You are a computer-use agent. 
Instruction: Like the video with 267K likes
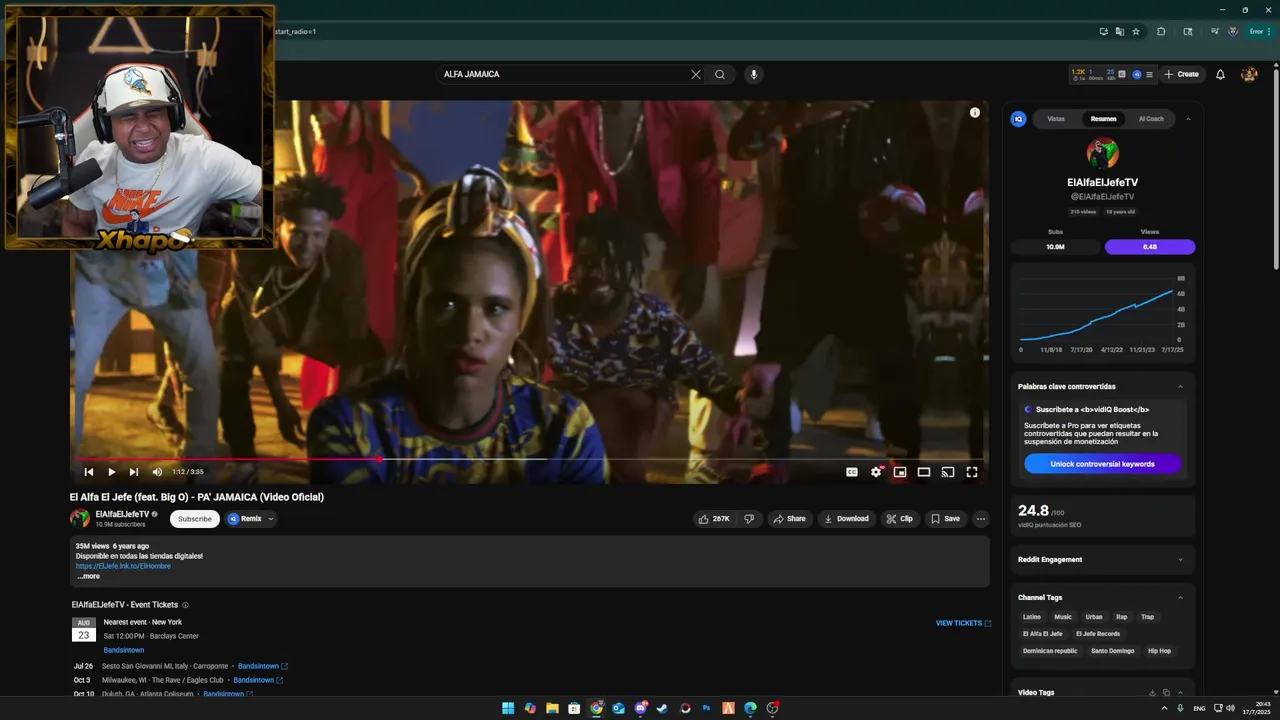click(714, 519)
